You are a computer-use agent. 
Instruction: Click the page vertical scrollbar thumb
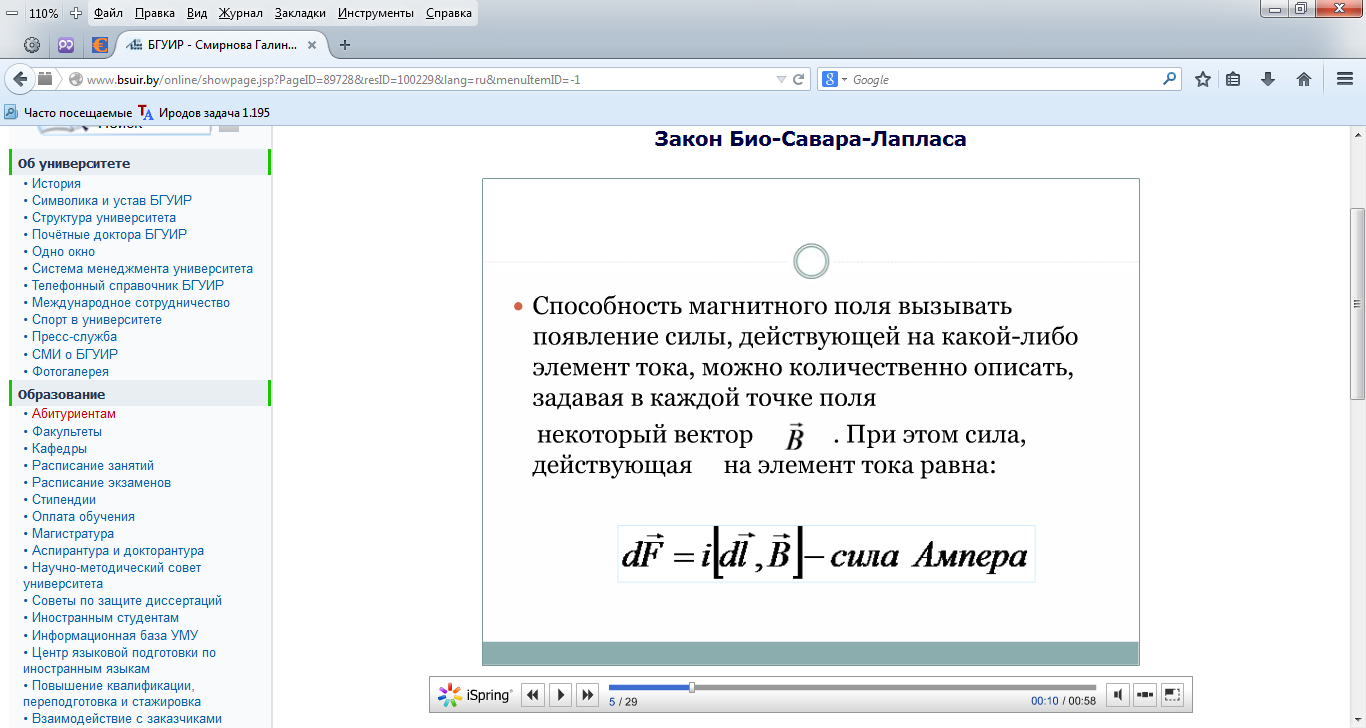pos(1357,304)
